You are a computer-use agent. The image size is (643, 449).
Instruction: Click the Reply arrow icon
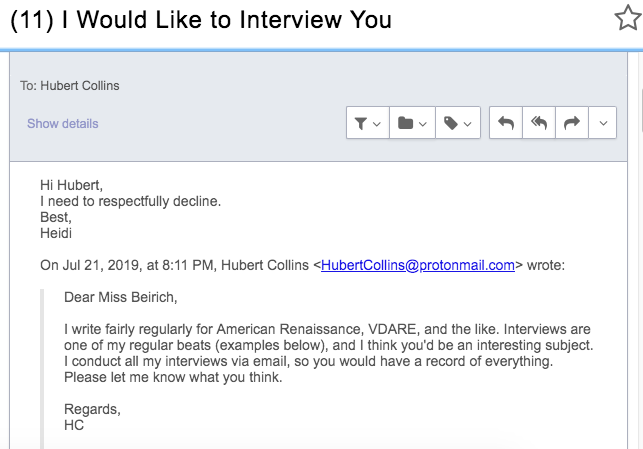tap(506, 123)
